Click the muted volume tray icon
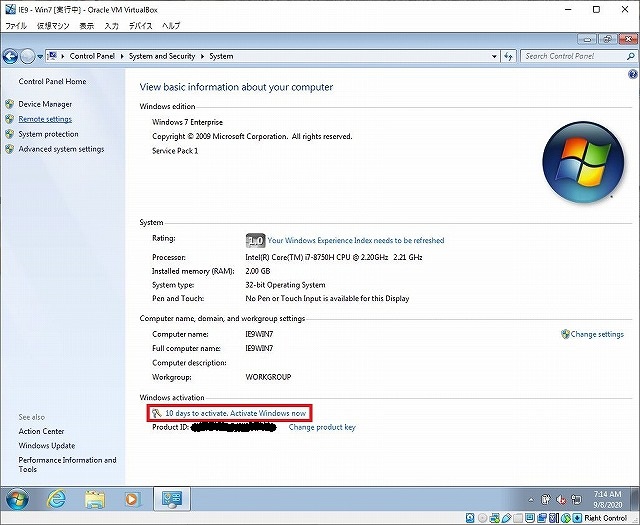Screen dimensions: 640x525 click(x=561, y=499)
